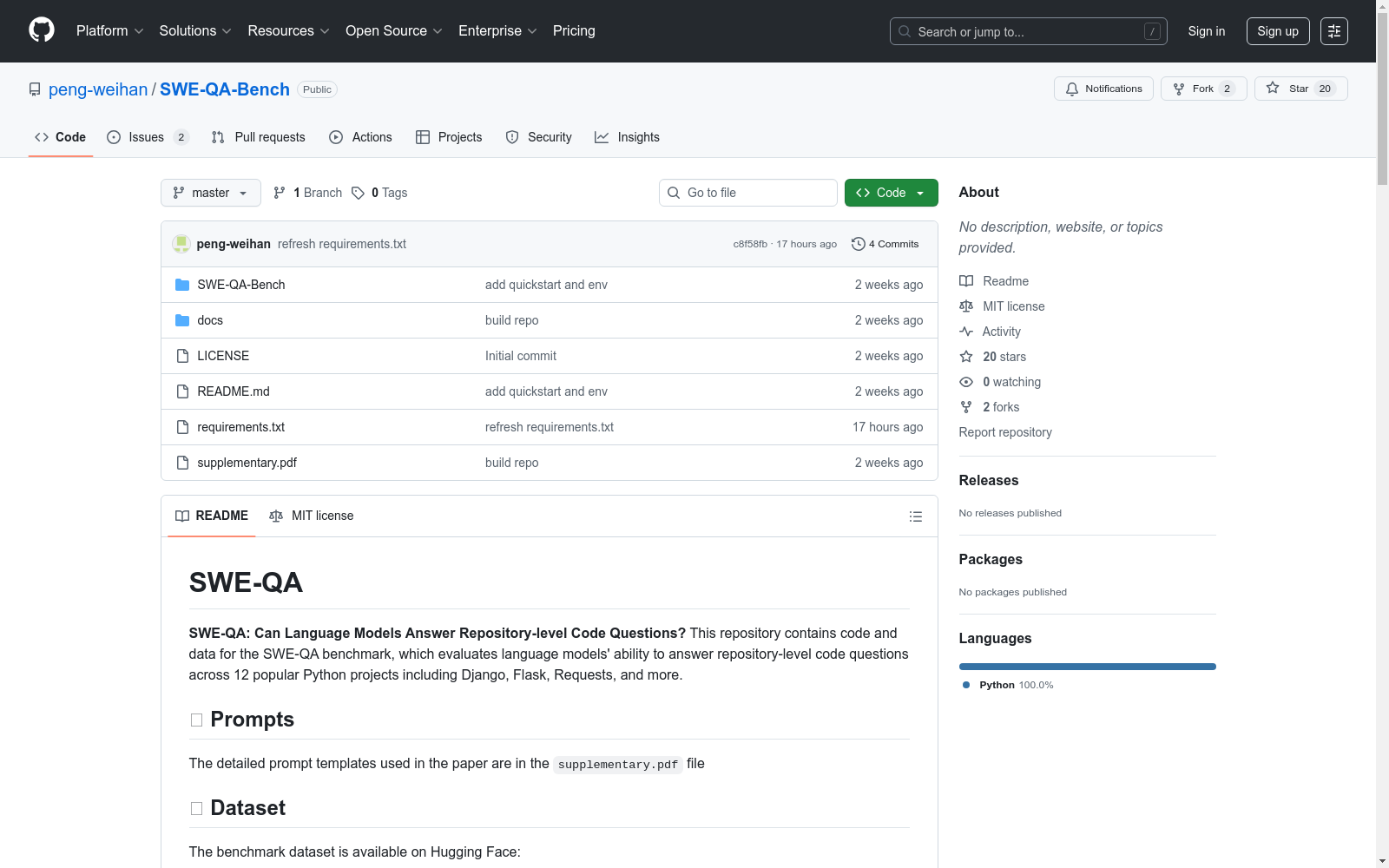
Task: Click the requirements.txt file icon
Action: click(x=182, y=427)
